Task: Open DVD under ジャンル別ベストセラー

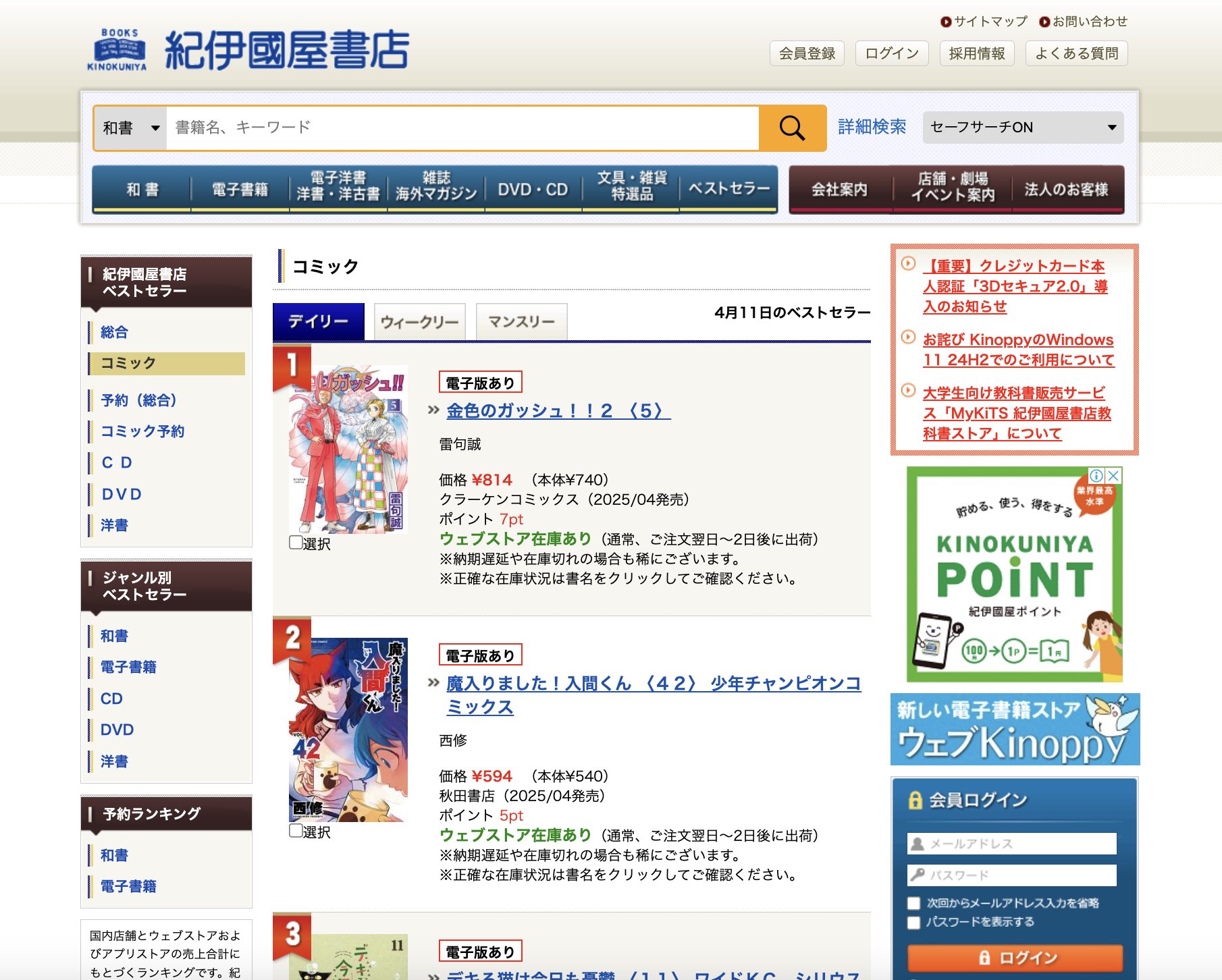Action: tap(117, 730)
